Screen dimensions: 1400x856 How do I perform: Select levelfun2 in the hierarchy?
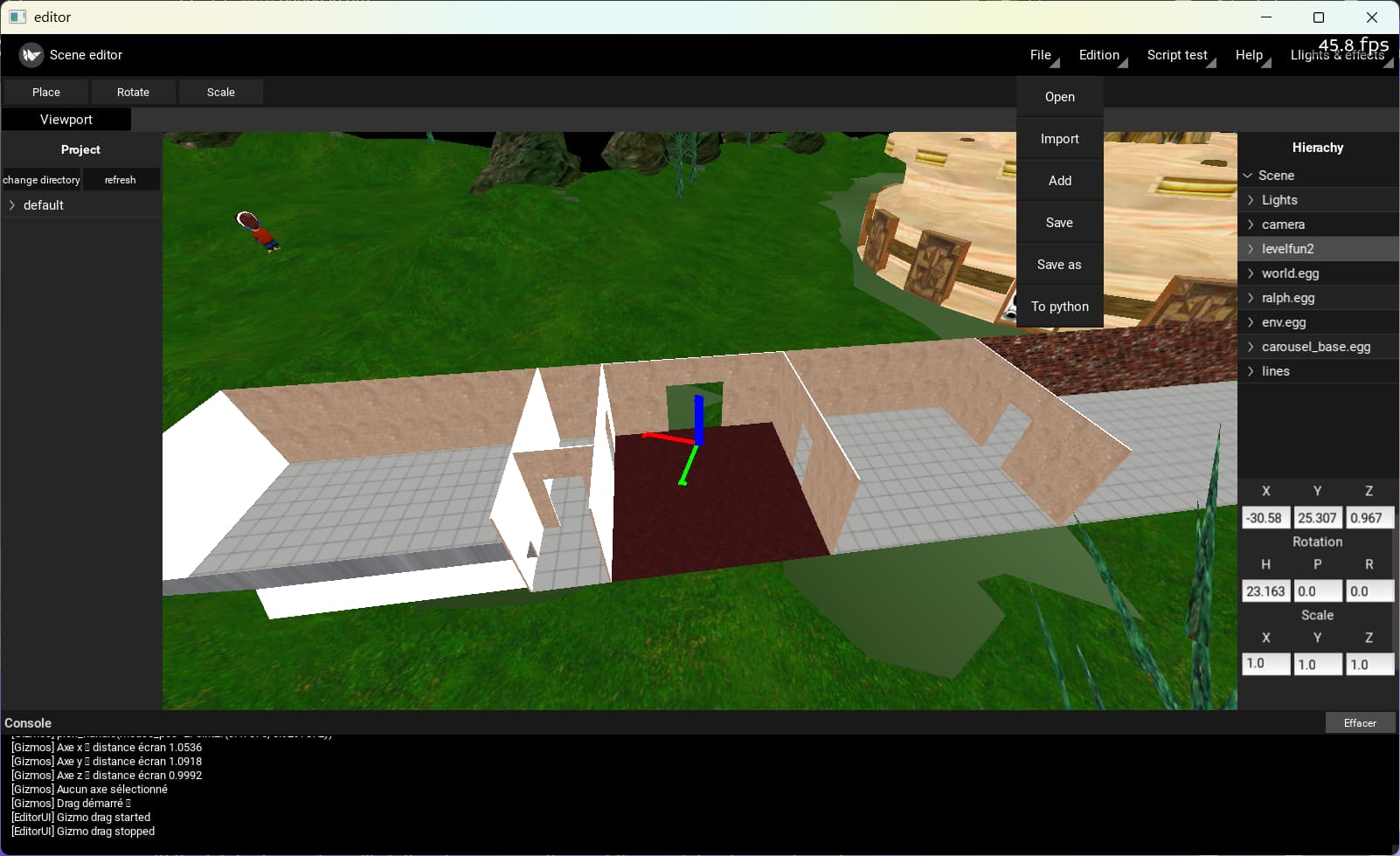coord(1287,249)
